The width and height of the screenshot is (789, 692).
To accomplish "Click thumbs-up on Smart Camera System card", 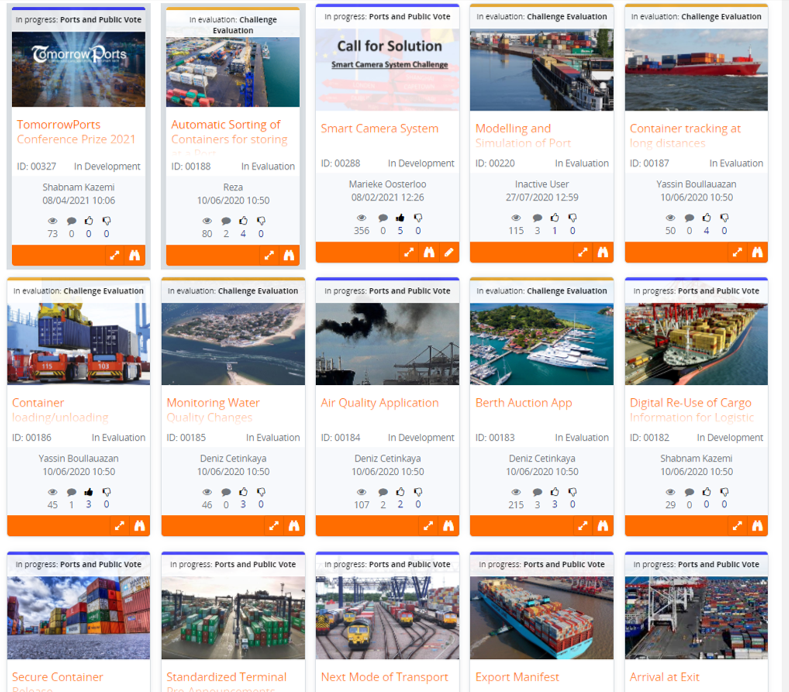I will tap(400, 218).
